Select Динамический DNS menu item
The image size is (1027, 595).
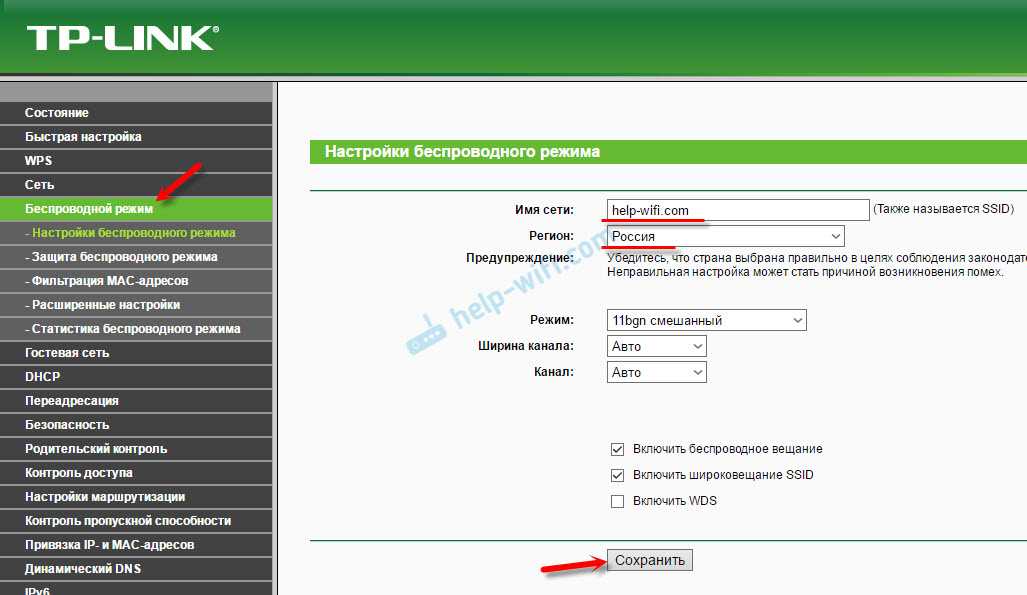click(83, 569)
